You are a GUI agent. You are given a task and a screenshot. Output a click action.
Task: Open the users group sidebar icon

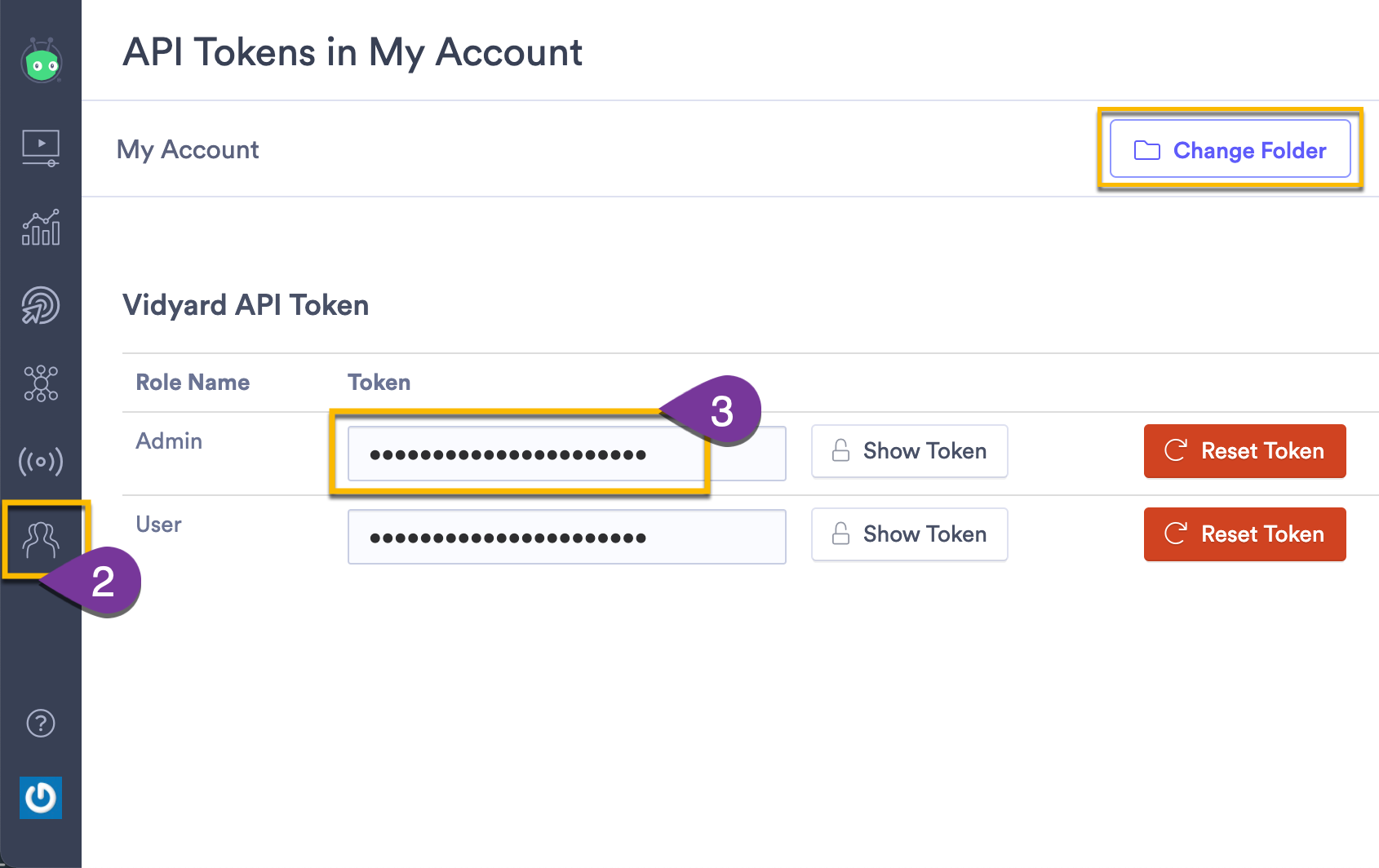[x=41, y=539]
